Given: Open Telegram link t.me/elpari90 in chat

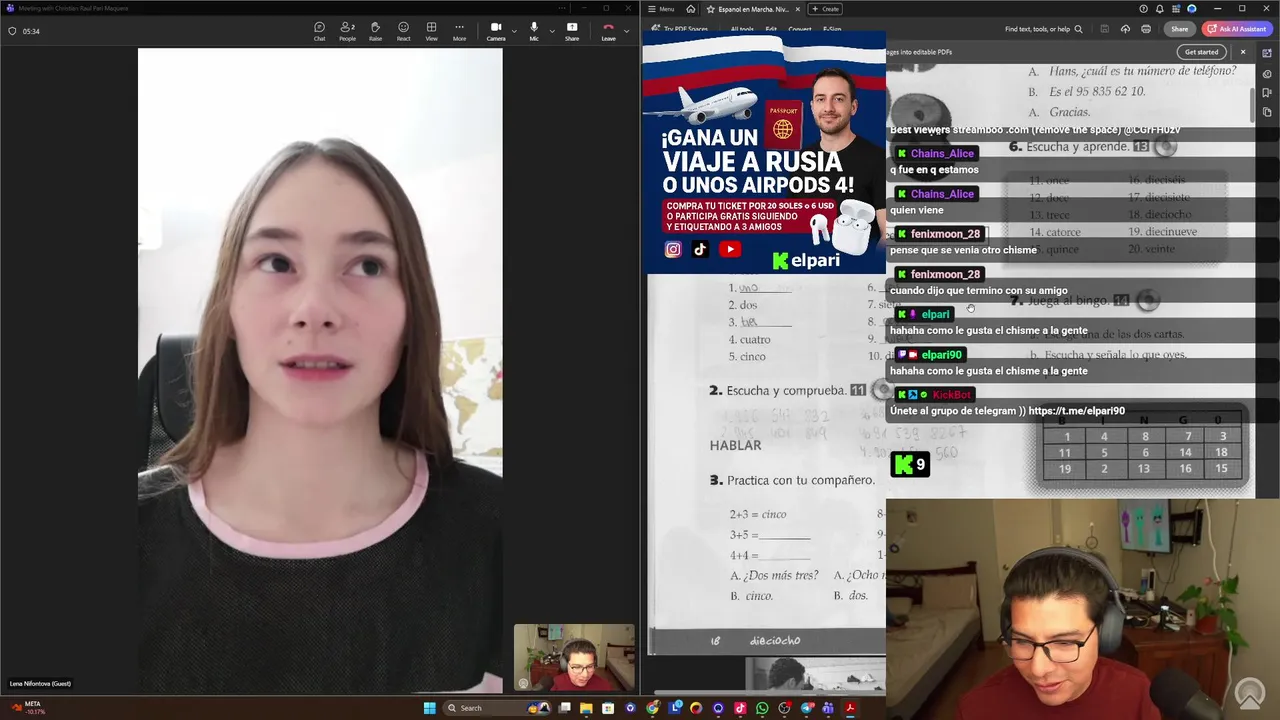Looking at the screenshot, I should 1076,411.
